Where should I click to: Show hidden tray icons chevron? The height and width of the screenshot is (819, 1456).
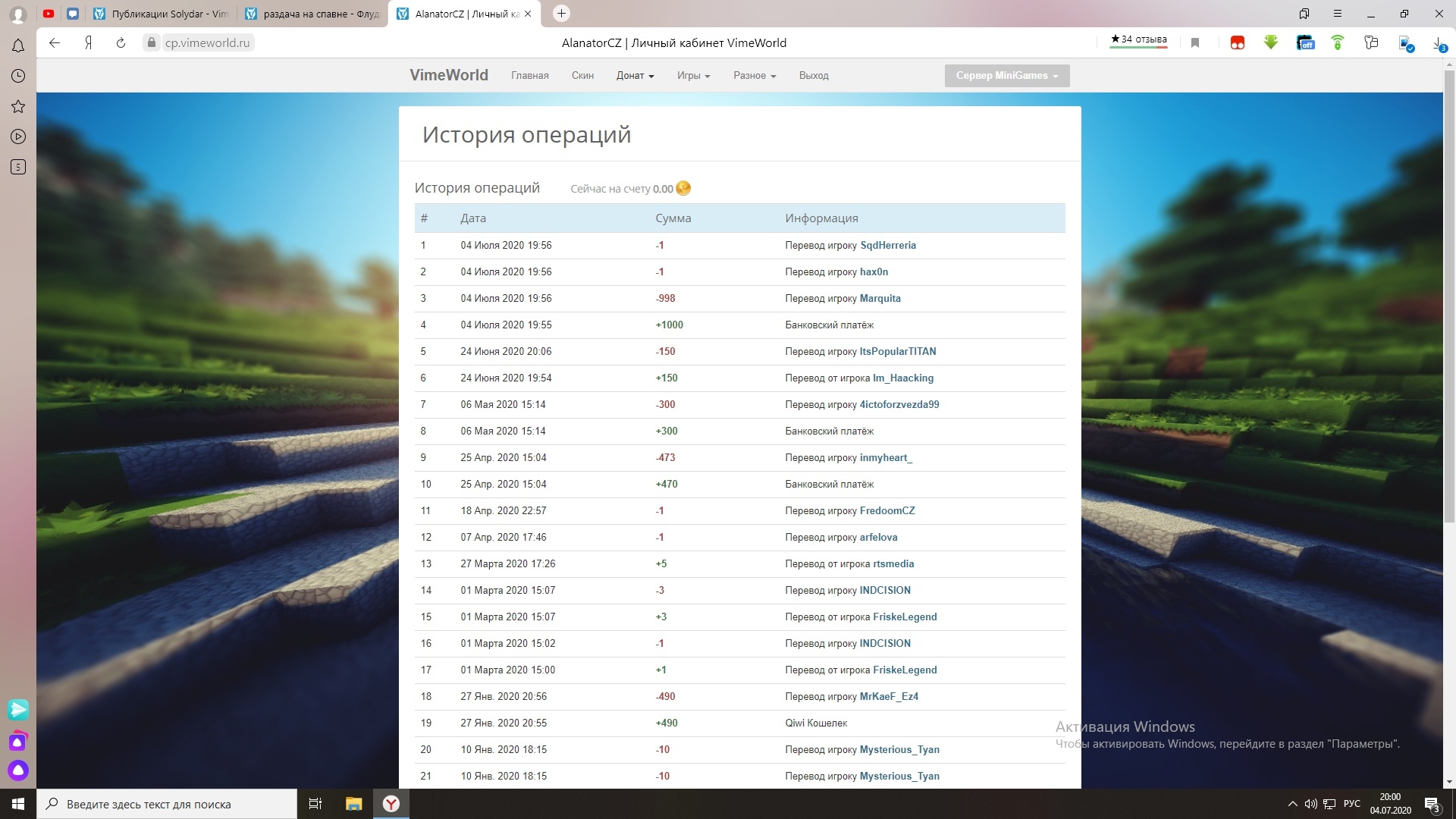pyautogui.click(x=1292, y=804)
